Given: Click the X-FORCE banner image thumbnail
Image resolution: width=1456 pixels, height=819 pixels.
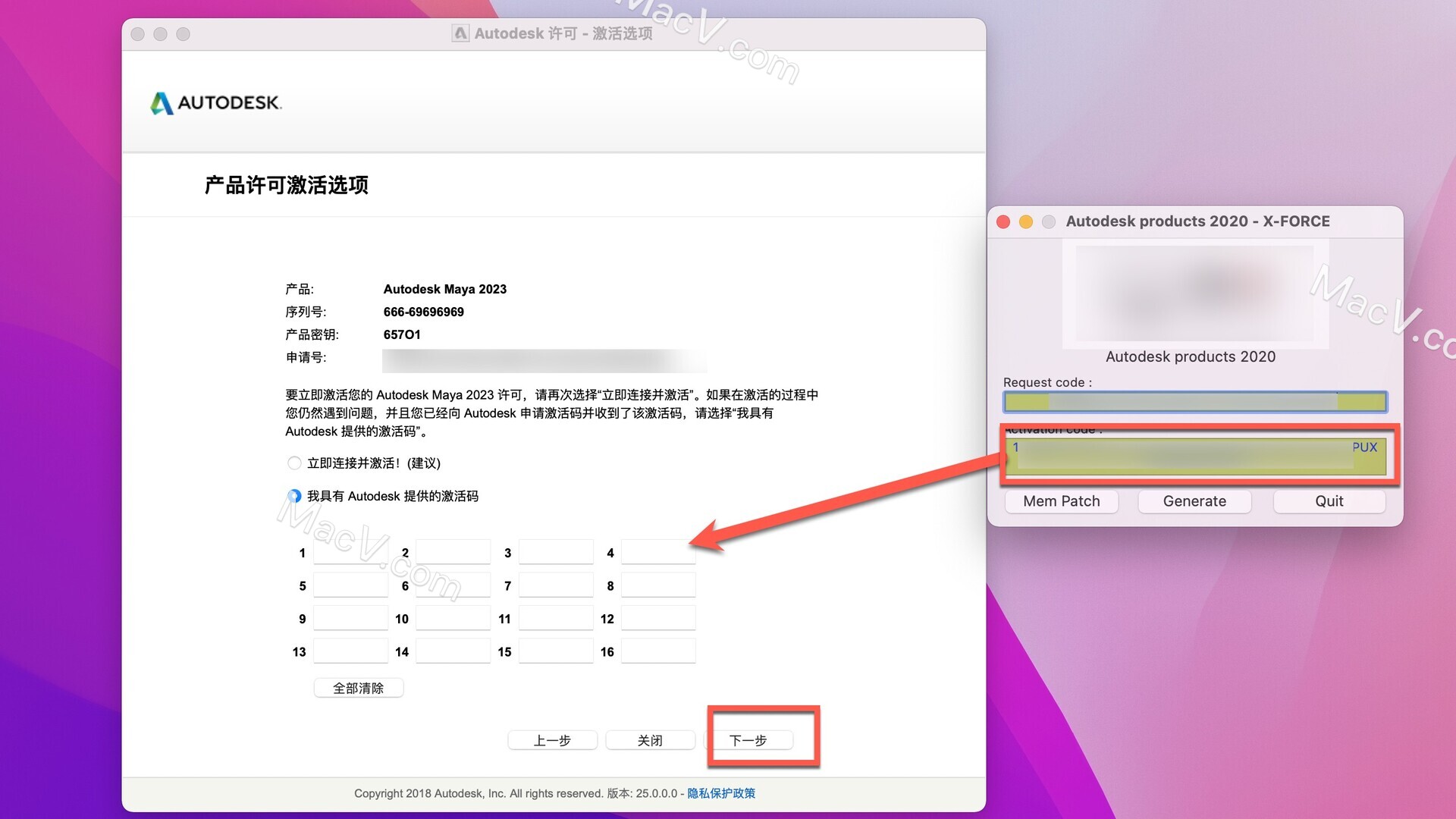Looking at the screenshot, I should click(1195, 294).
